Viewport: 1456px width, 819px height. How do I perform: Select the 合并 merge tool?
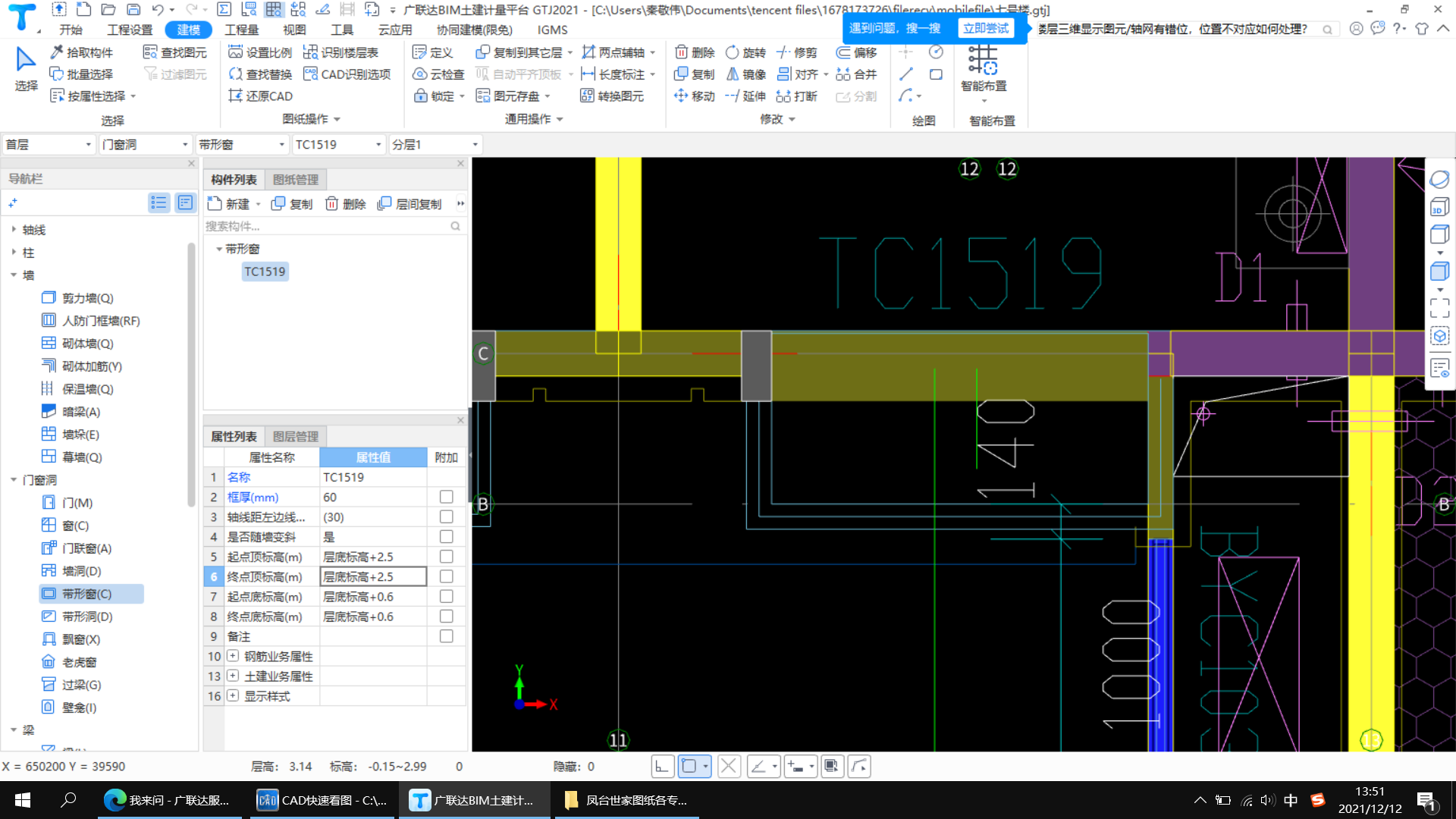[856, 74]
